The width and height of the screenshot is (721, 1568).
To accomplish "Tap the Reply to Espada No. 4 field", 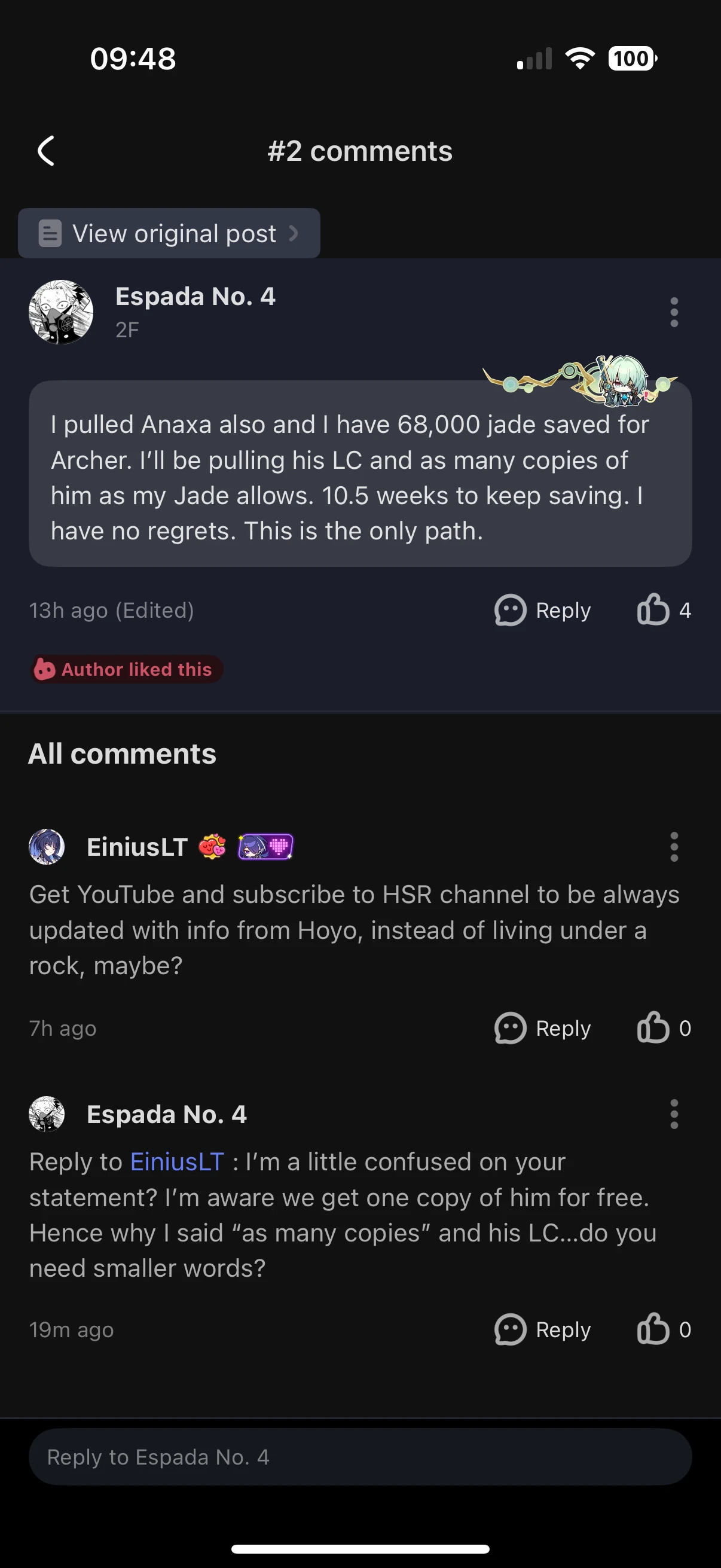I will 360,1457.
